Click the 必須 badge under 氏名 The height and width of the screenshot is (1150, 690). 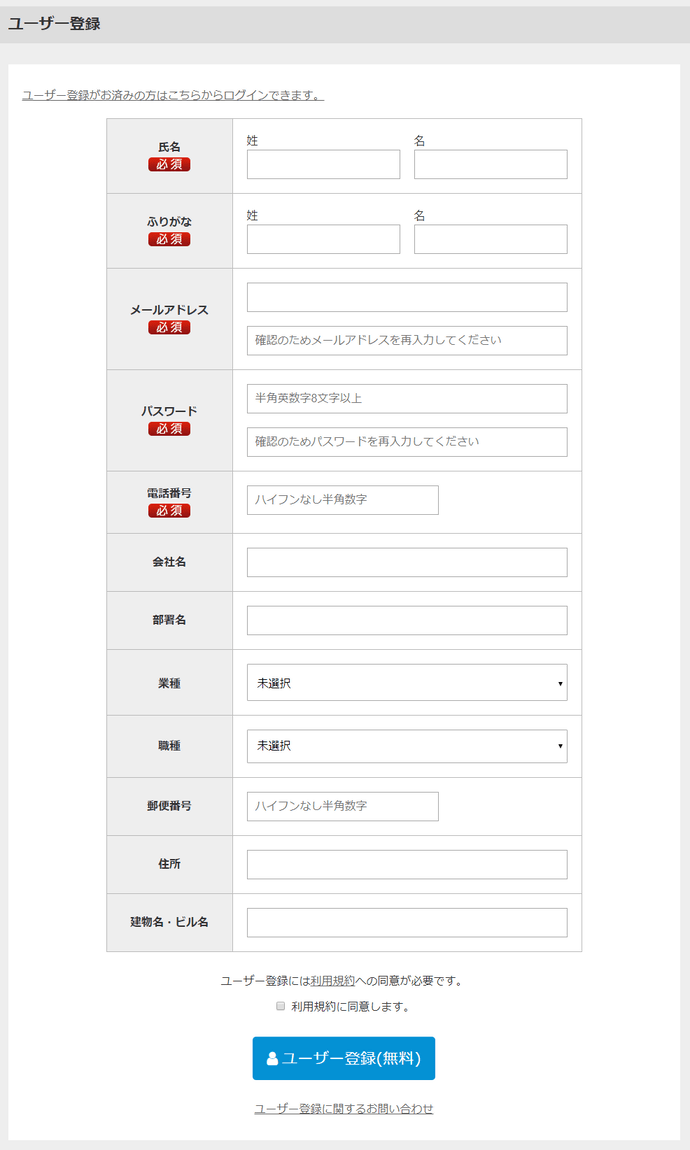point(169,164)
